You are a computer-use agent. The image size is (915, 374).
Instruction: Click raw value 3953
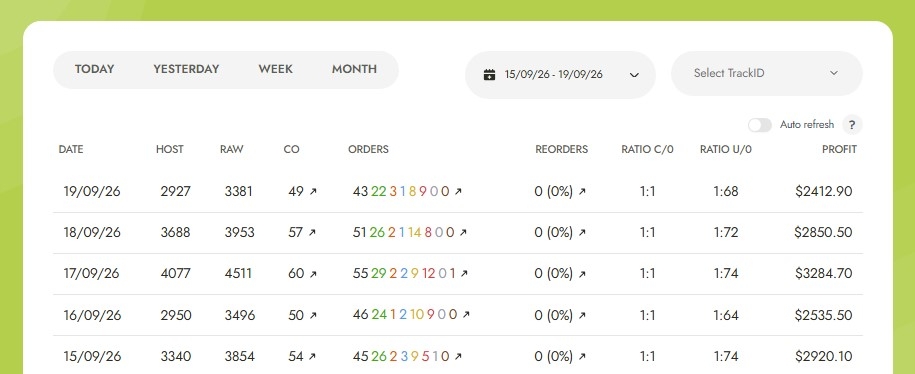pyautogui.click(x=240, y=232)
